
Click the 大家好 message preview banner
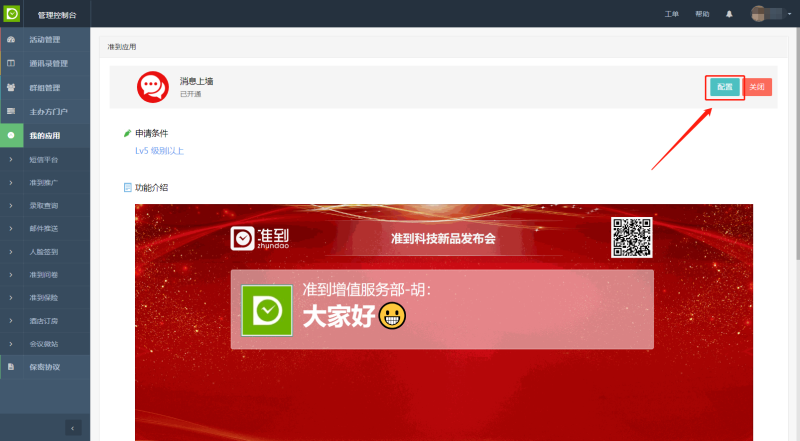(442, 309)
